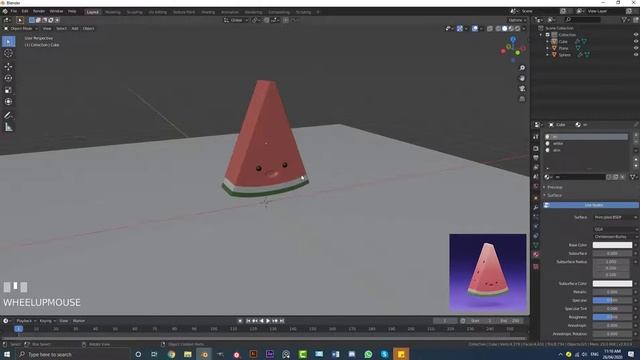
Task: Switch perspective/orthographic grid icon
Action: click(x=522, y=99)
